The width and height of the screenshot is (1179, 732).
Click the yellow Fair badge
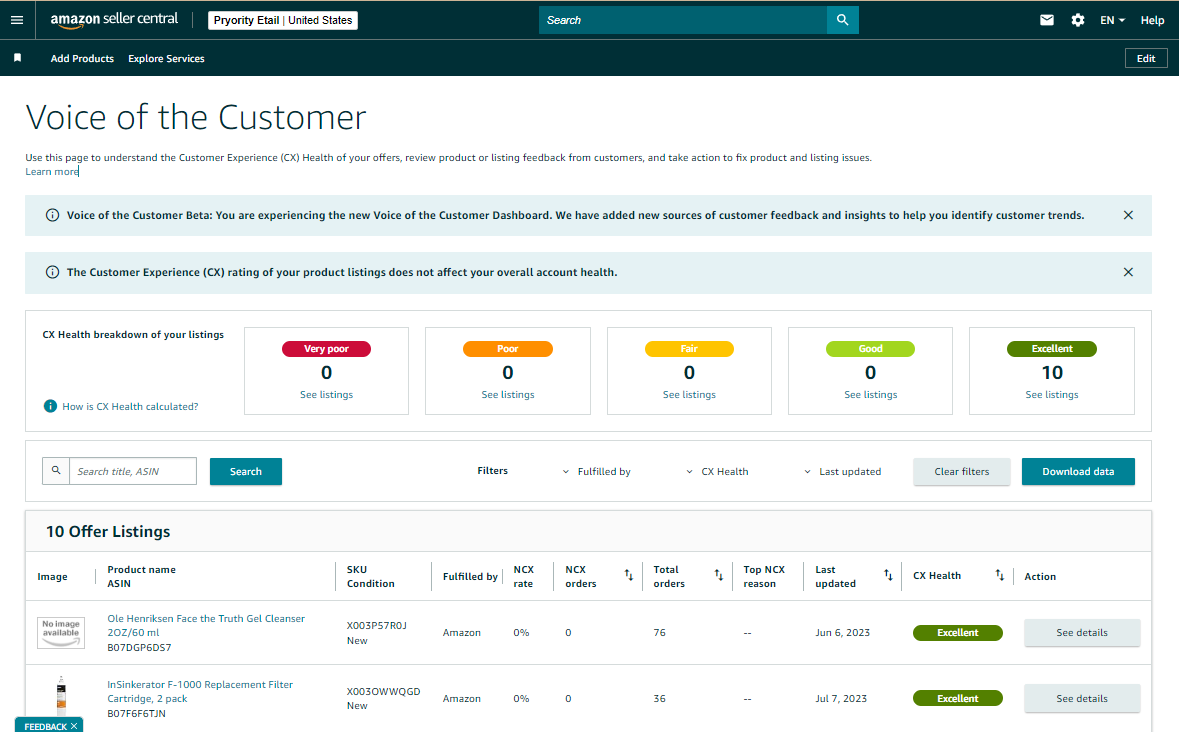[689, 349]
